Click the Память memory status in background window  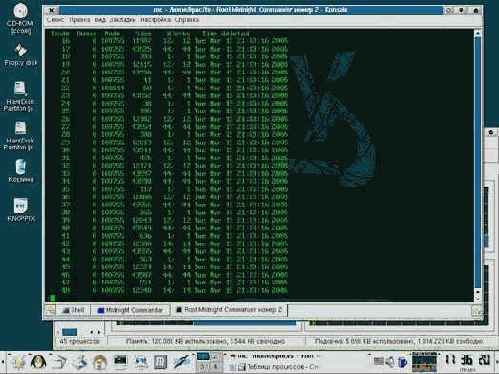[x=205, y=341]
